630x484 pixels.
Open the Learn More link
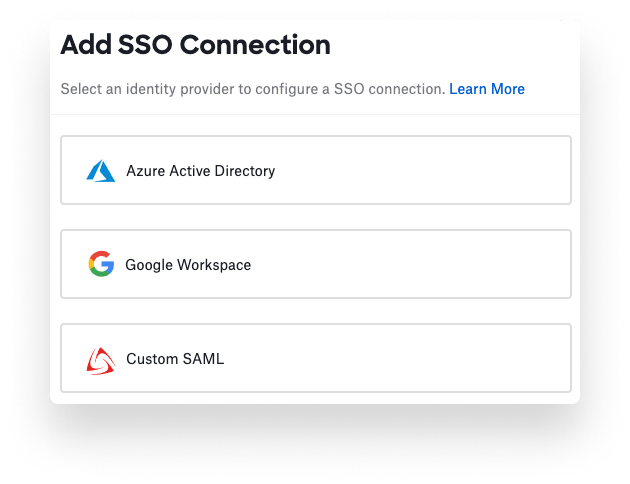pyautogui.click(x=487, y=89)
